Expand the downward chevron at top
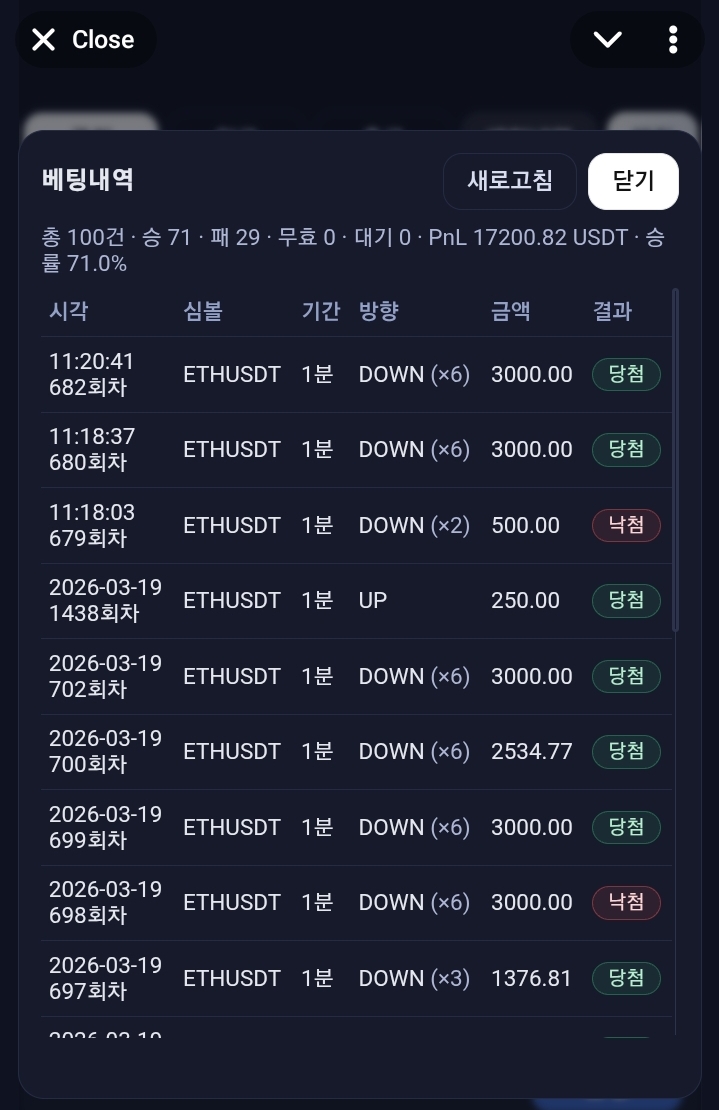The width and height of the screenshot is (719, 1110). [607, 40]
